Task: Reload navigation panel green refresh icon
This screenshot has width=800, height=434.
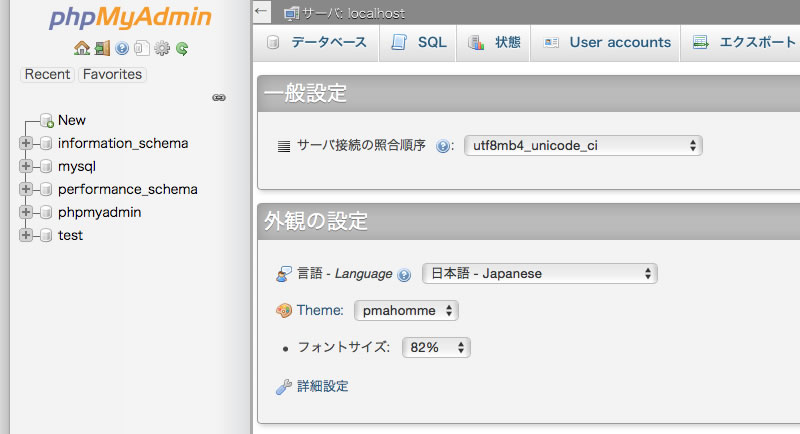Action: pyautogui.click(x=182, y=48)
